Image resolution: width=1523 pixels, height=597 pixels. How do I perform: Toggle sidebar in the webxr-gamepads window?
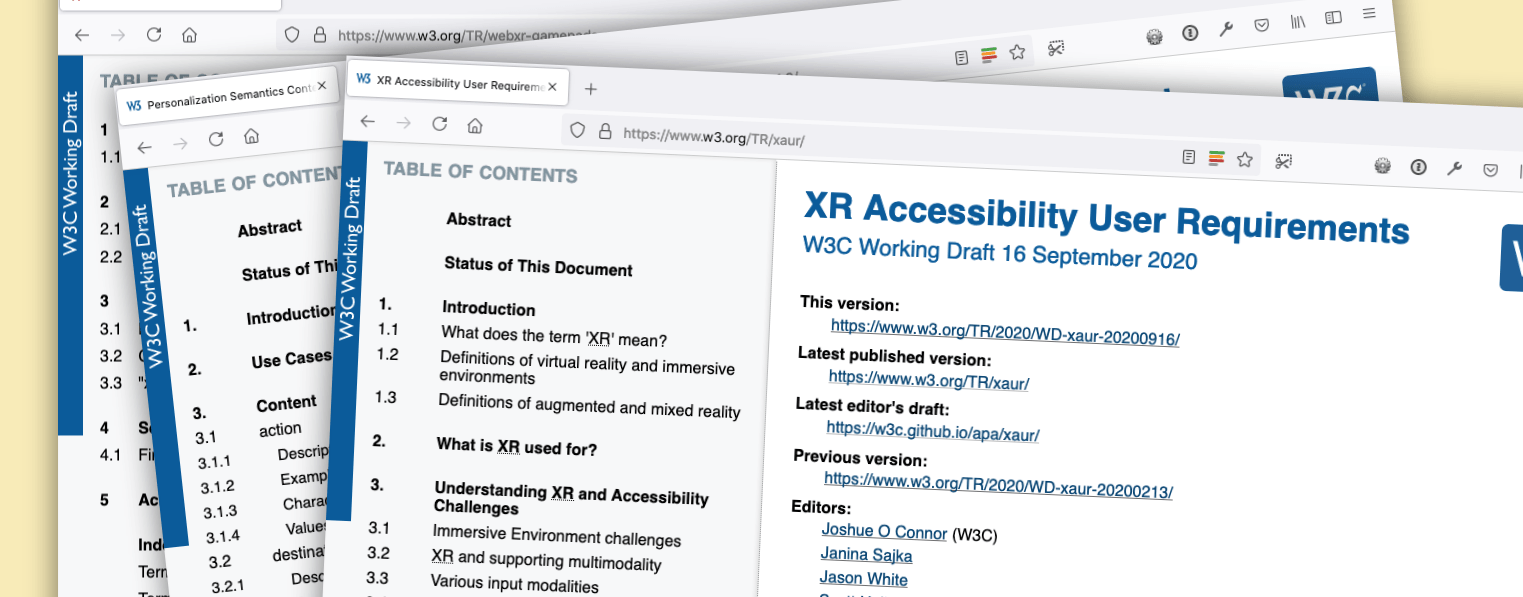pyautogui.click(x=1333, y=17)
